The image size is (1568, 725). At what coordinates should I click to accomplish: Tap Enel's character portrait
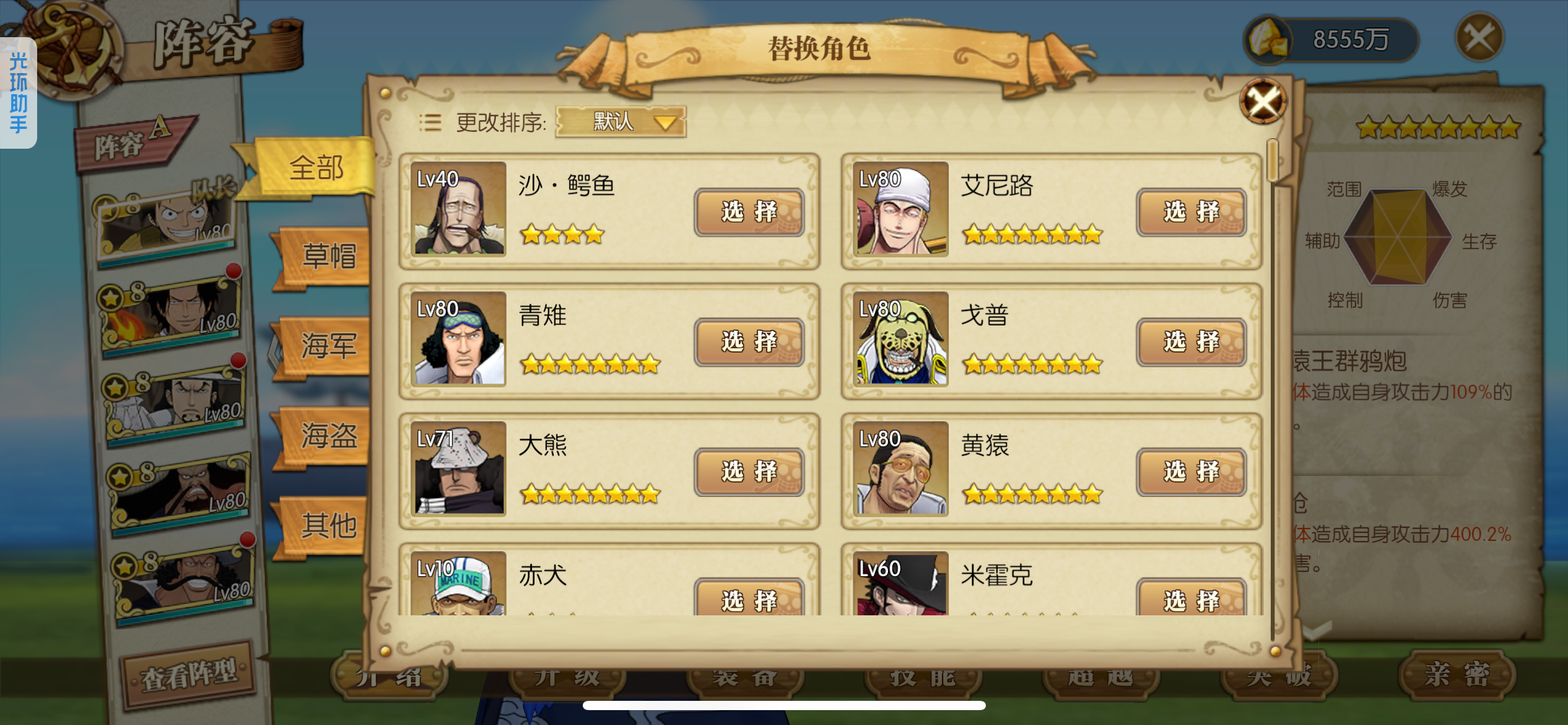click(x=900, y=209)
